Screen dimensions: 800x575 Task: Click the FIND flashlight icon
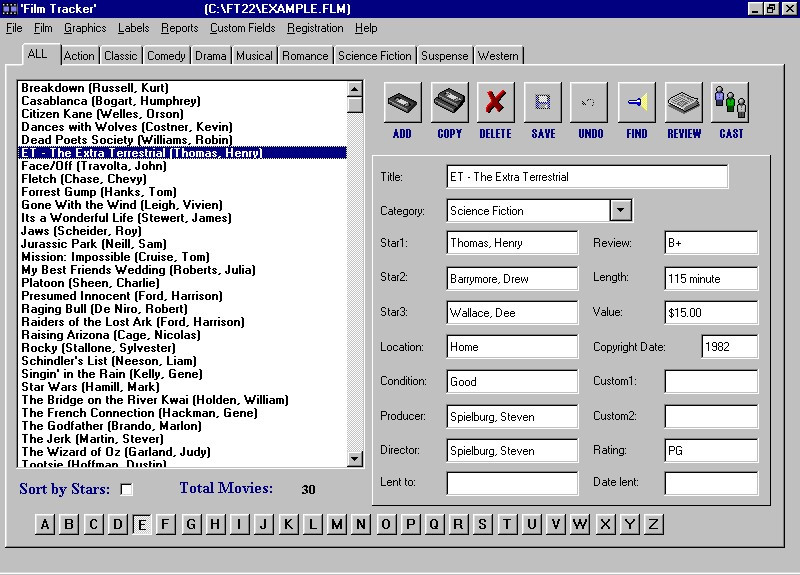pos(637,103)
